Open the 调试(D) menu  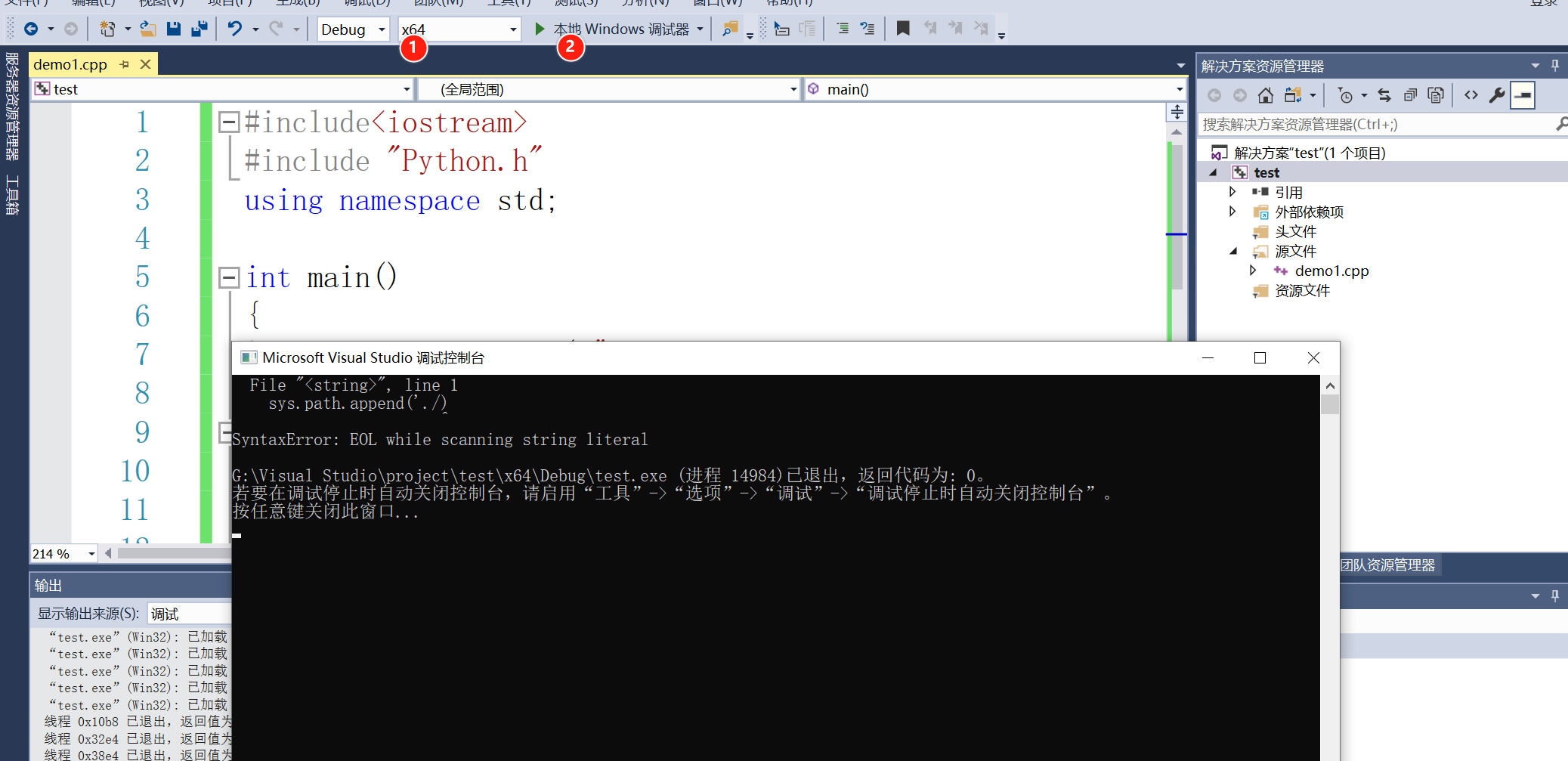click(368, 4)
